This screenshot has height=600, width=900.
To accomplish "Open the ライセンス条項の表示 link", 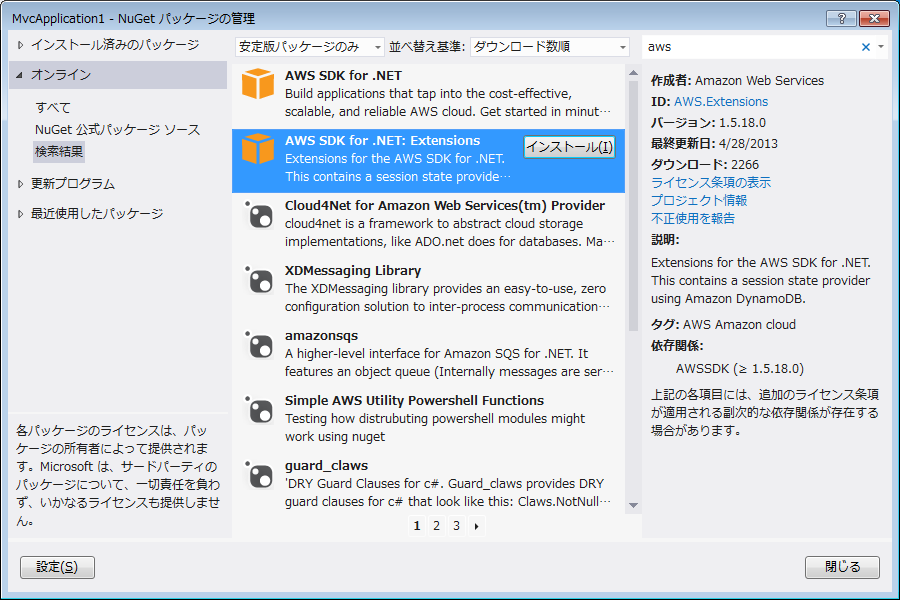I will pyautogui.click(x=711, y=182).
